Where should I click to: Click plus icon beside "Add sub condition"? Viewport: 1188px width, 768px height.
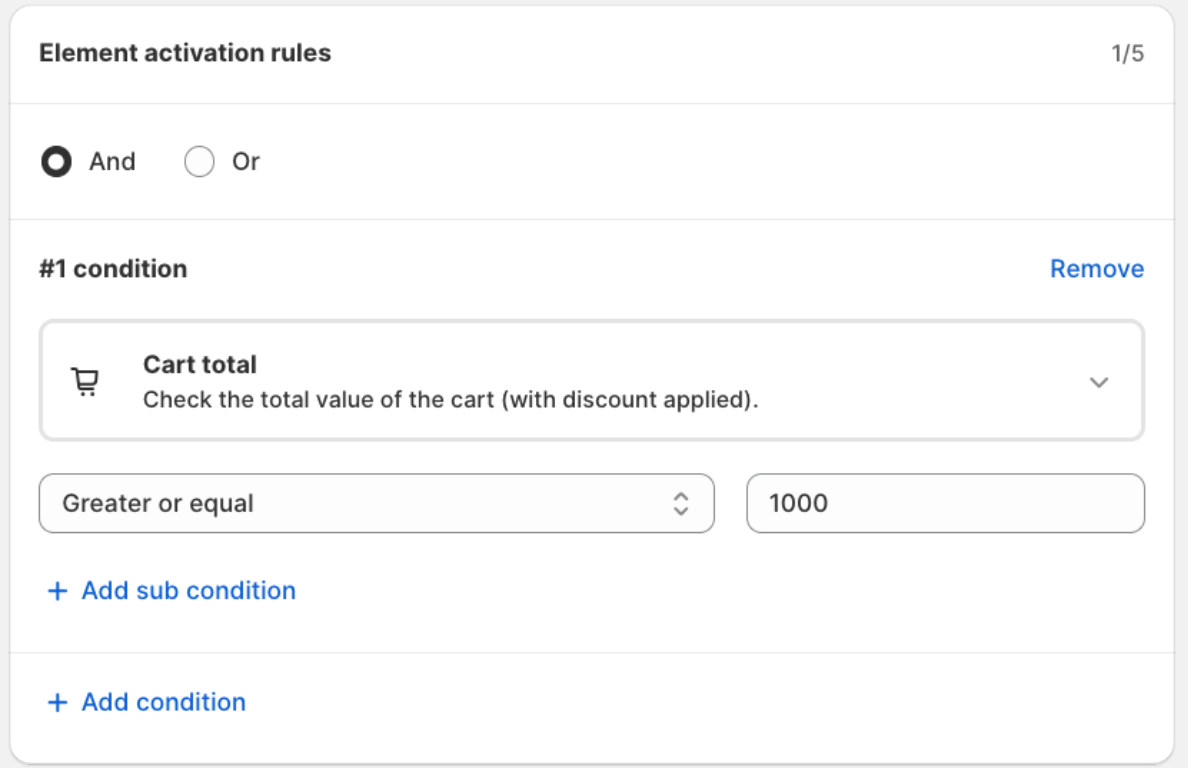[x=58, y=591]
